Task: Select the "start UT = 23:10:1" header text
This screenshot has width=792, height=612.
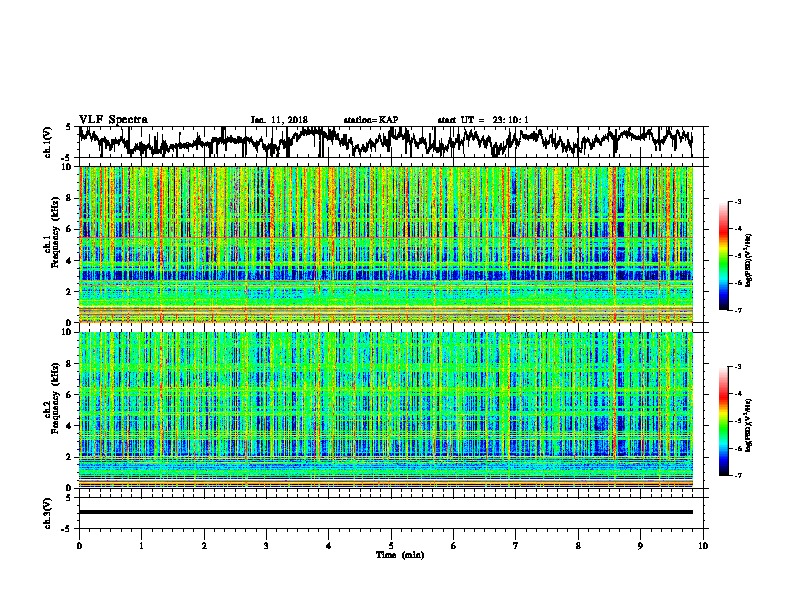Action: [483, 120]
